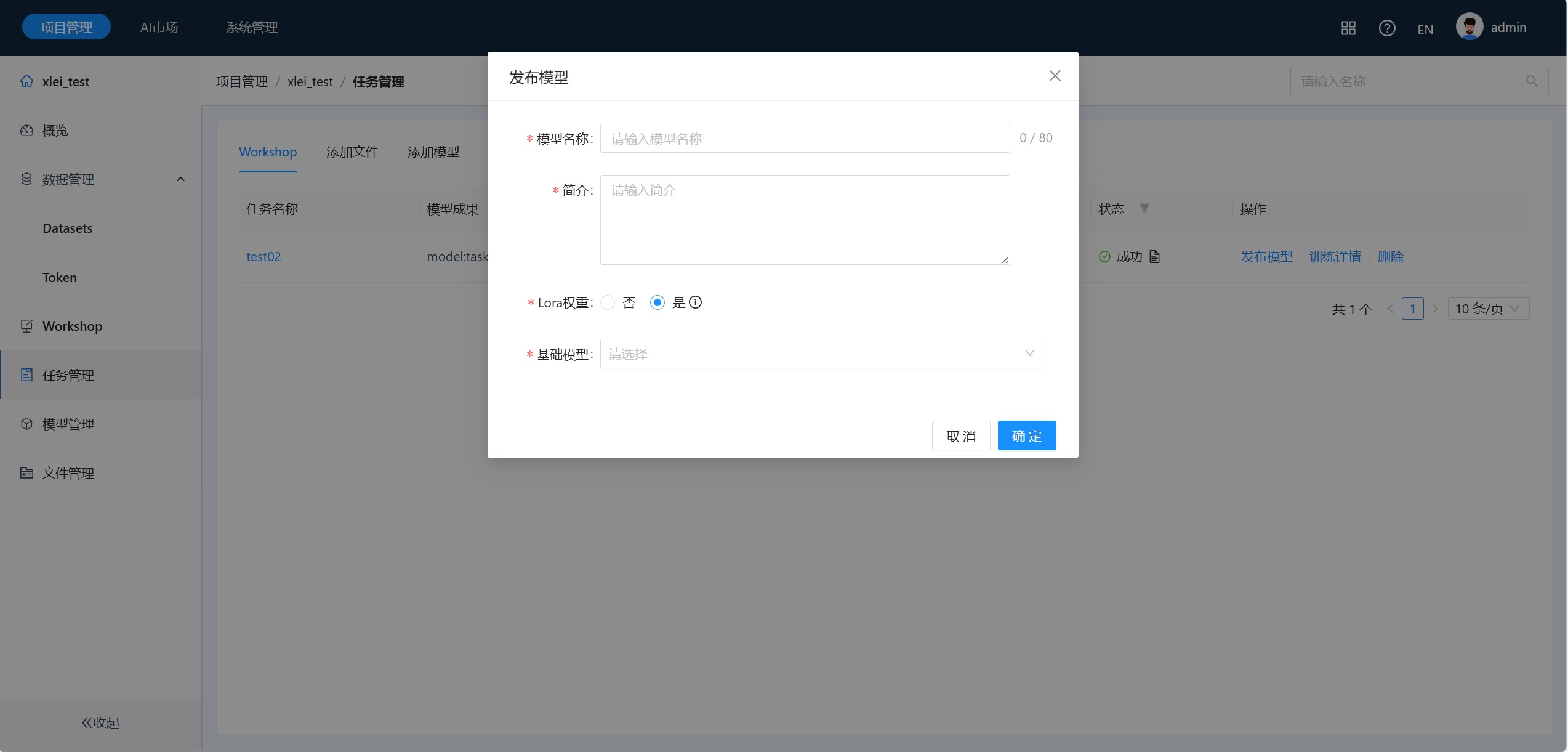Open the 10 条/页 page size dropdown
This screenshot has width=1568, height=752.
click(x=1488, y=309)
